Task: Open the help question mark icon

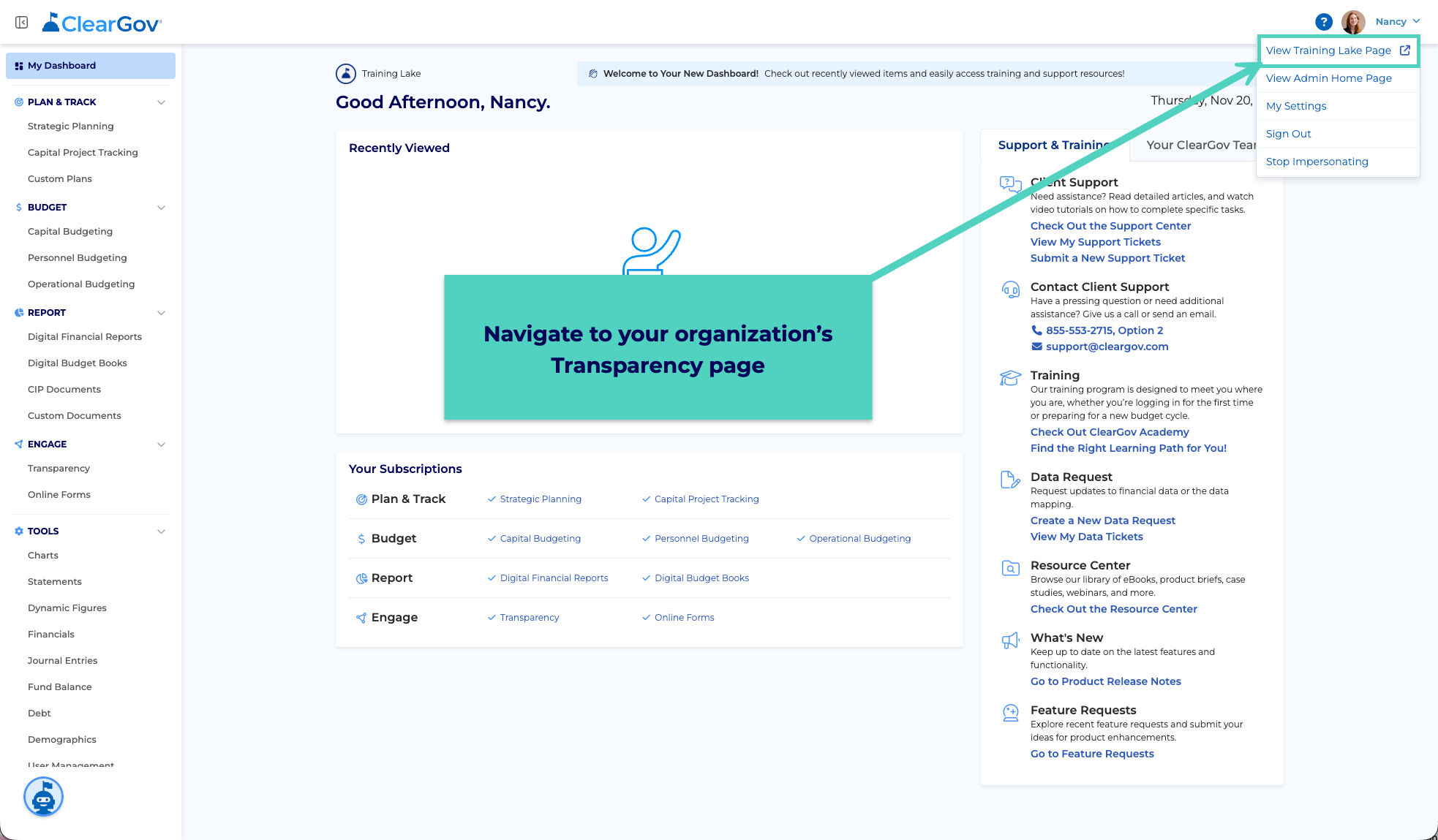Action: (x=1323, y=22)
